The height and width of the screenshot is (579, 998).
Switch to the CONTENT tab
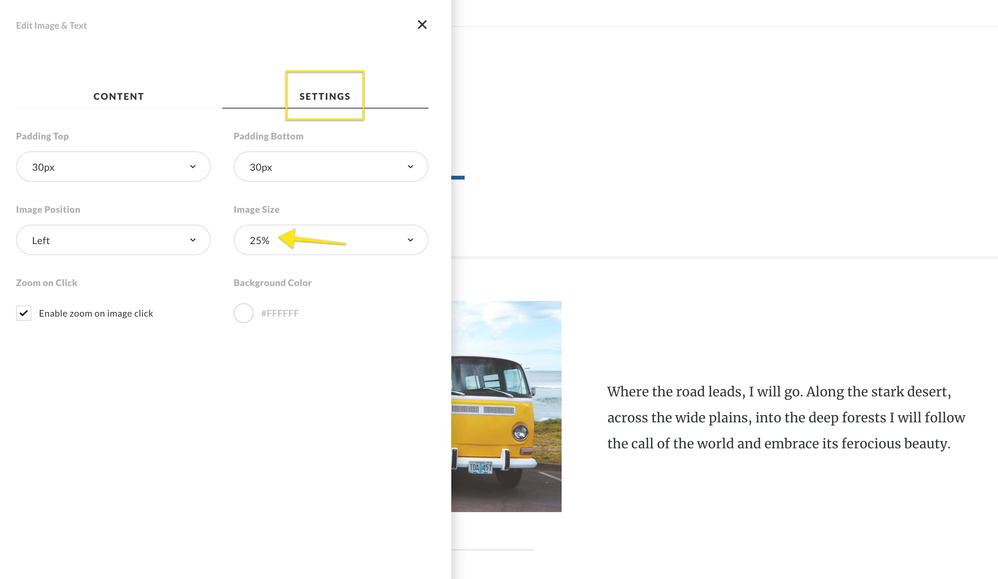[x=119, y=96]
